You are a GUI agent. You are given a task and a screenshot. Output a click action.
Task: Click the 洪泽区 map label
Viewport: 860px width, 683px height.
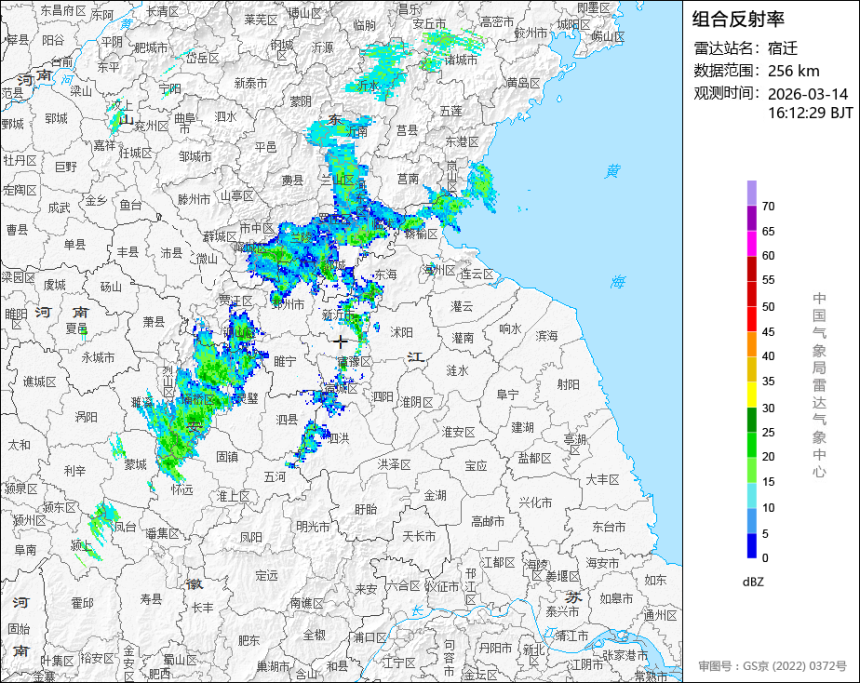click(x=394, y=465)
